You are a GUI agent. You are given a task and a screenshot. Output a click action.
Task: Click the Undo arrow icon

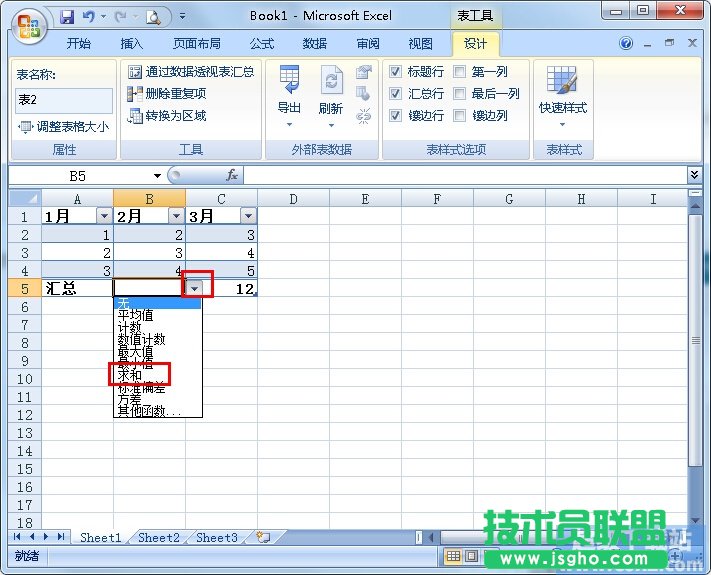[x=89, y=17]
